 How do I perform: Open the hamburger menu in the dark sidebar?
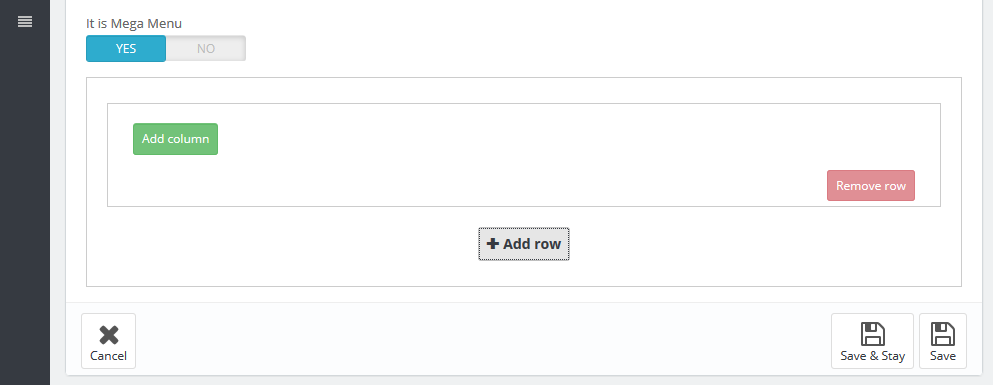click(25, 22)
